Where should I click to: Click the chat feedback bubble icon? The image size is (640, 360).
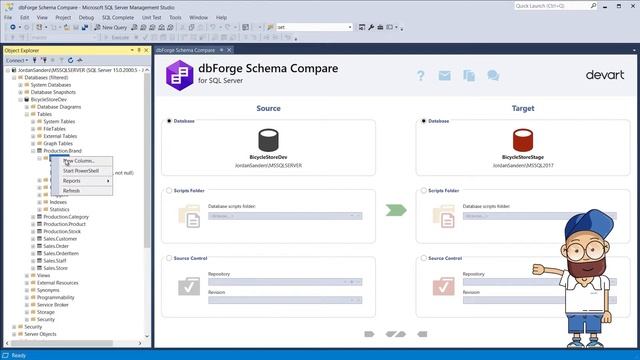pyautogui.click(x=493, y=76)
